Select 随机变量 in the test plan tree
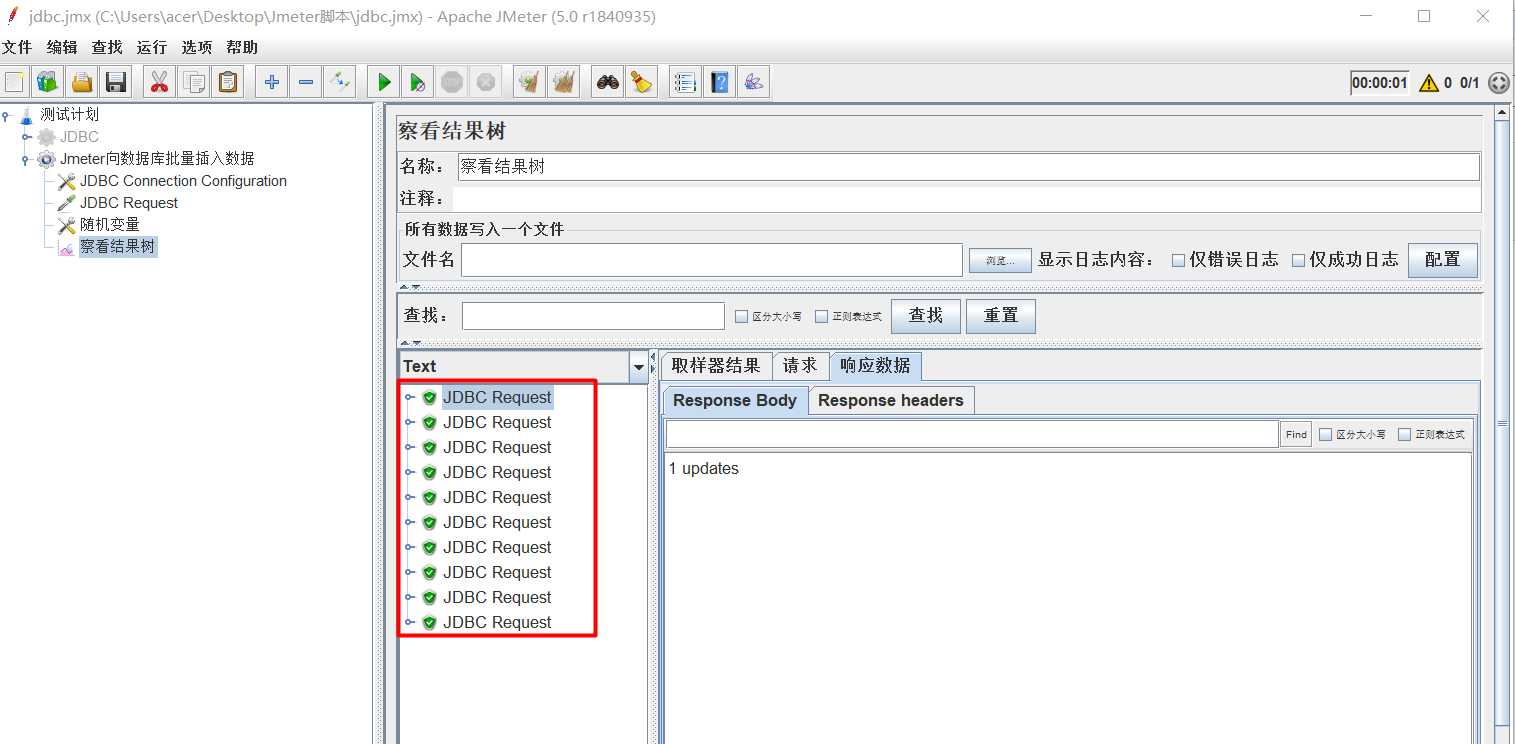The height and width of the screenshot is (744, 1515). tap(110, 225)
